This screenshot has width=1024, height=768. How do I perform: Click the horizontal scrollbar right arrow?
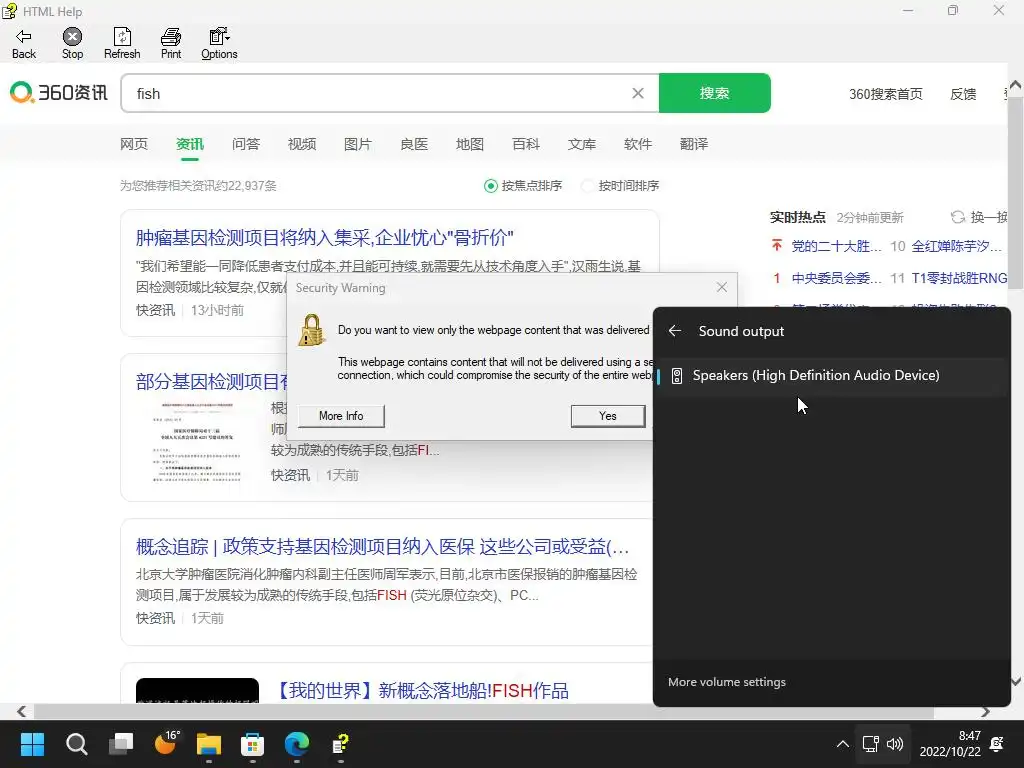tap(985, 711)
